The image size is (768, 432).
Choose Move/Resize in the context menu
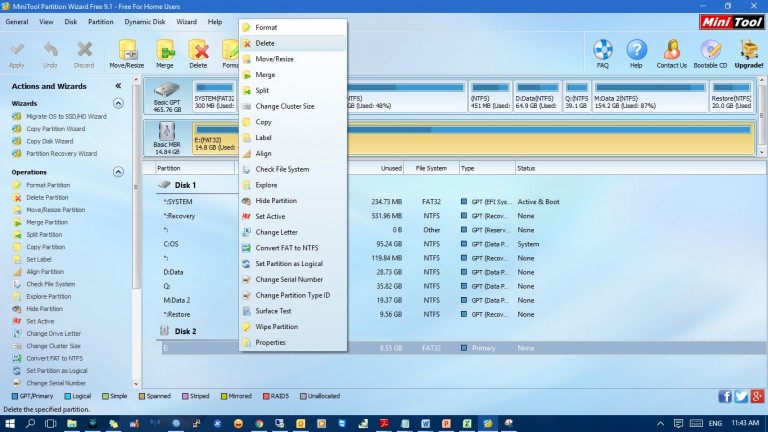[293, 59]
